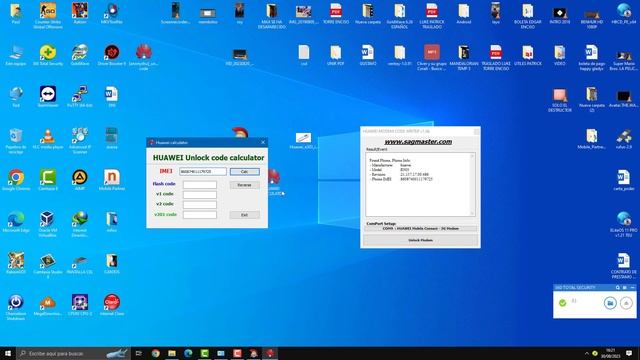Click the taskbar search box
640x360 pixels.
pos(73,353)
